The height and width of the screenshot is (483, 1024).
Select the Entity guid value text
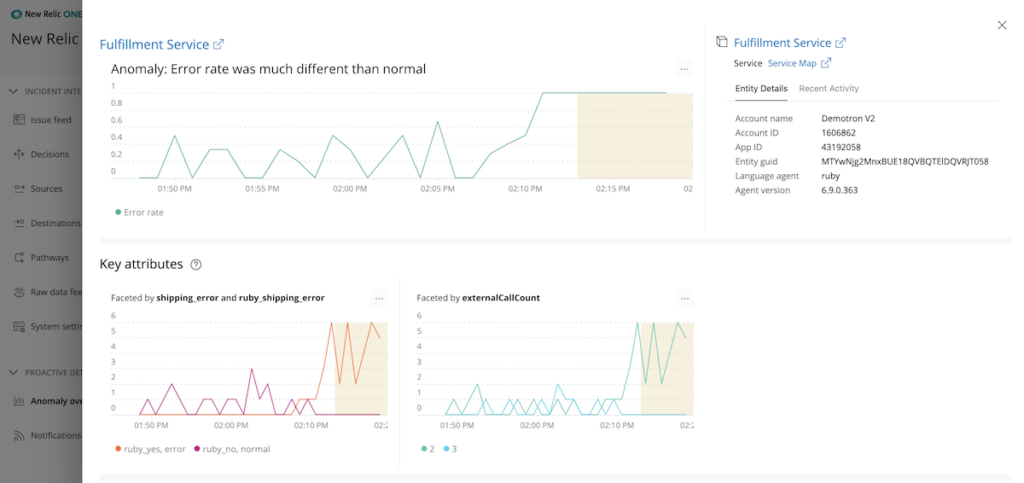(905, 162)
